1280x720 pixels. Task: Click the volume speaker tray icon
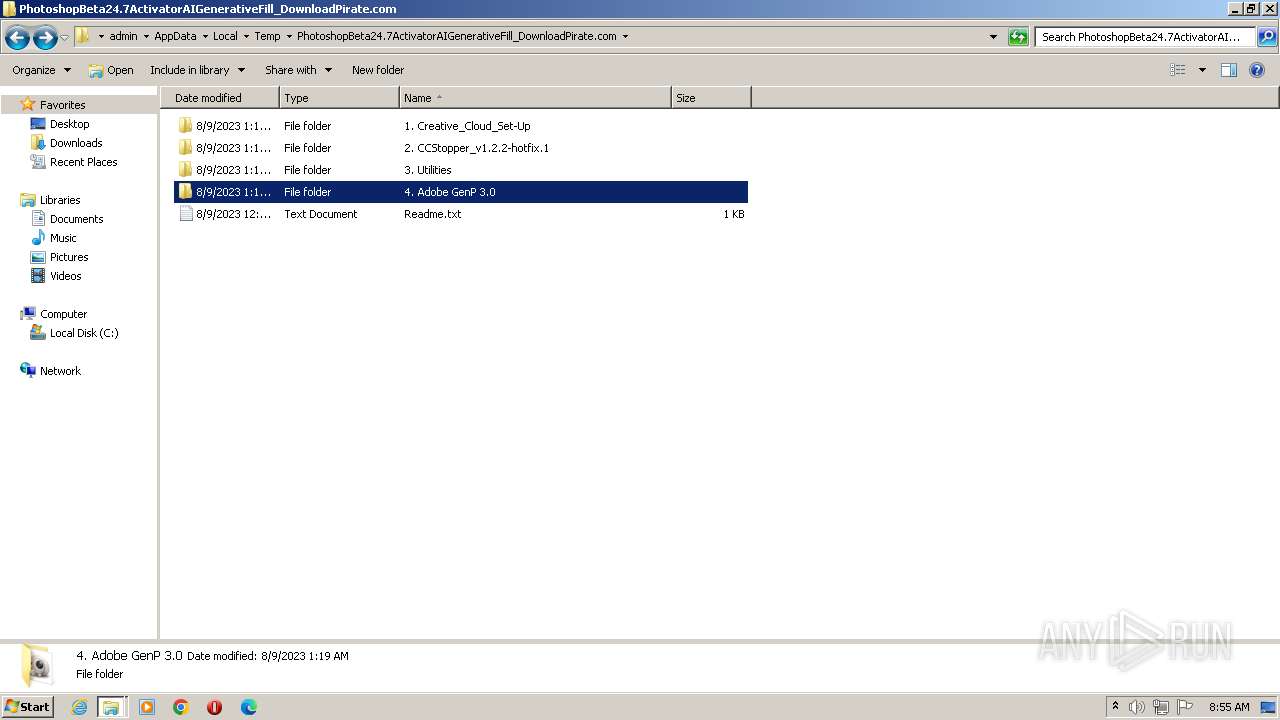1136,707
